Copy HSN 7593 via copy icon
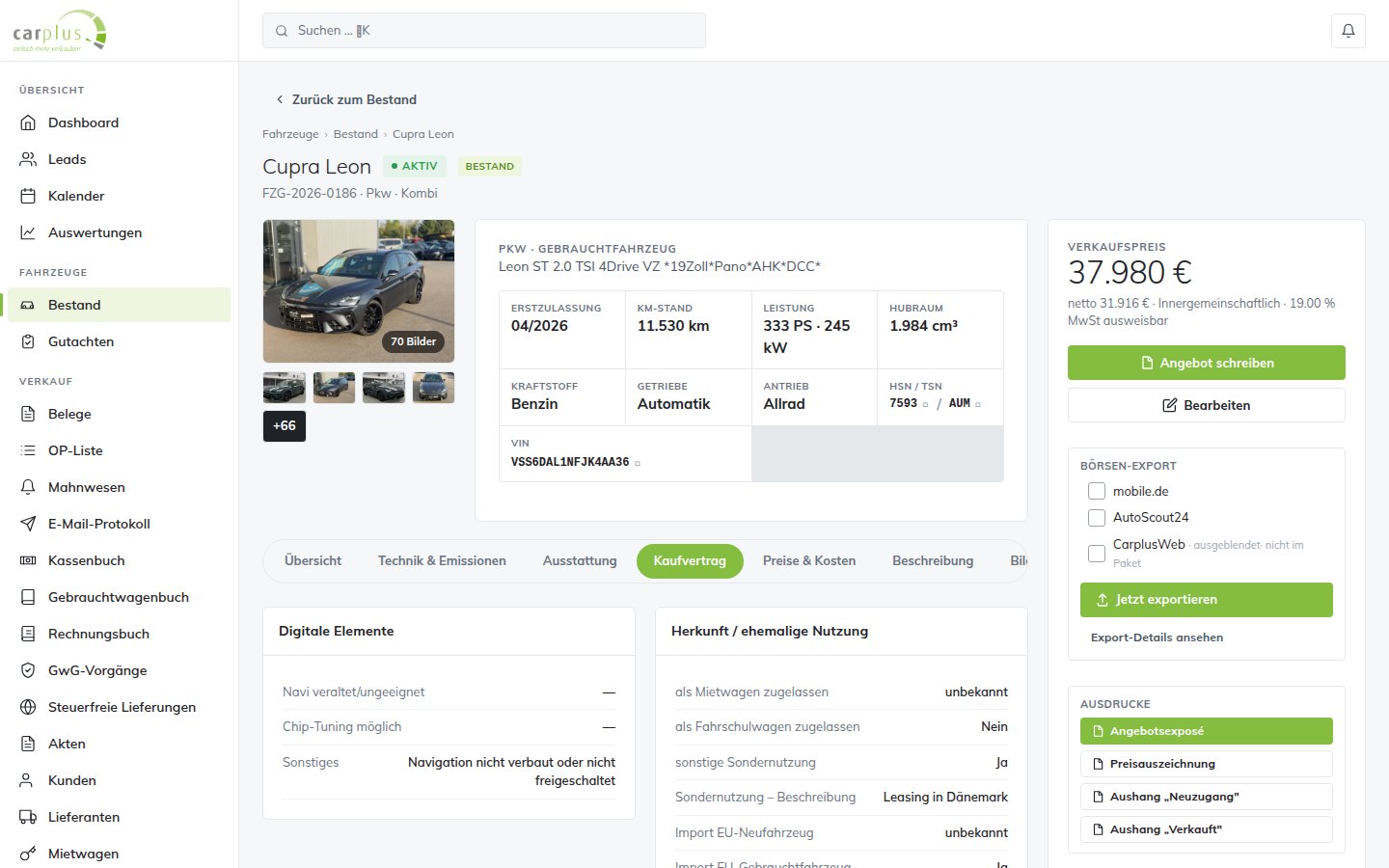The width and height of the screenshot is (1389, 868). [x=925, y=404]
